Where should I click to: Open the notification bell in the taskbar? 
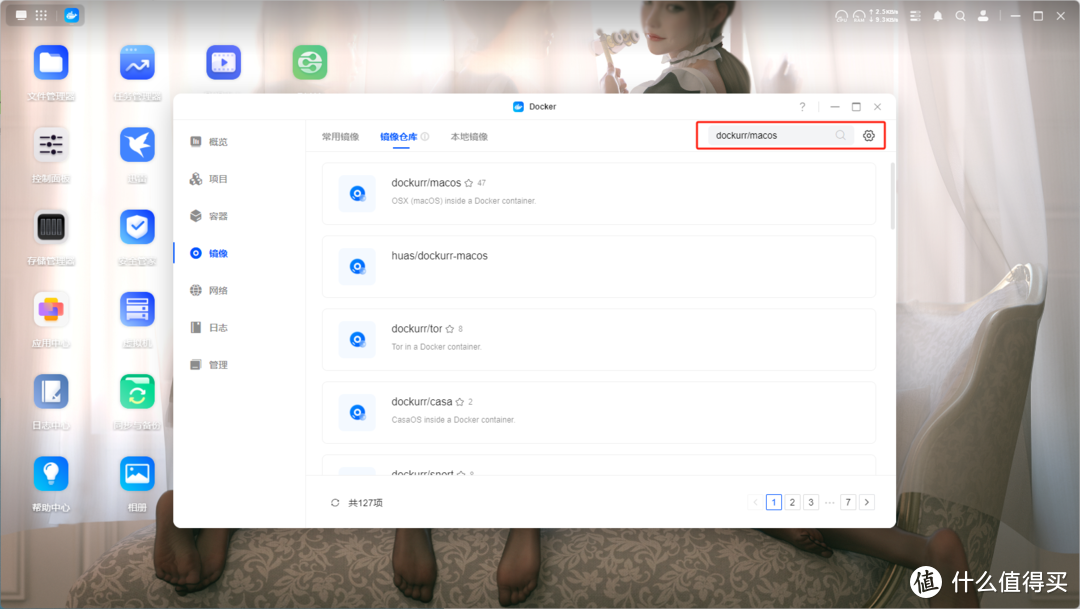pyautogui.click(x=937, y=15)
